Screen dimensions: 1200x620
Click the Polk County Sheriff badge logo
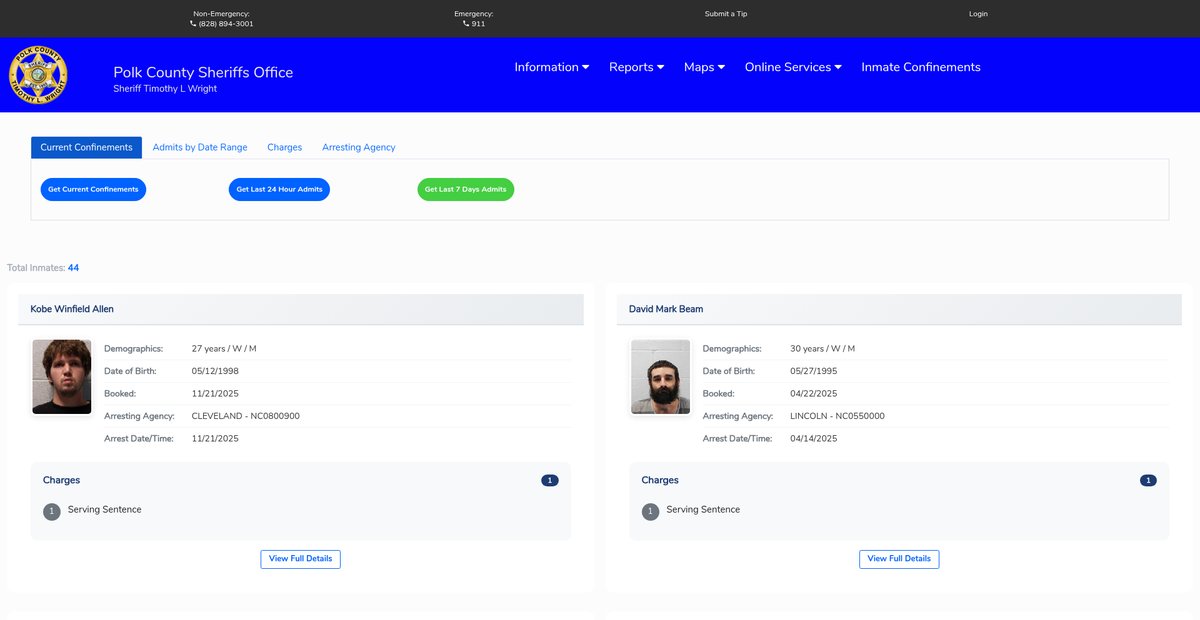tap(38, 75)
